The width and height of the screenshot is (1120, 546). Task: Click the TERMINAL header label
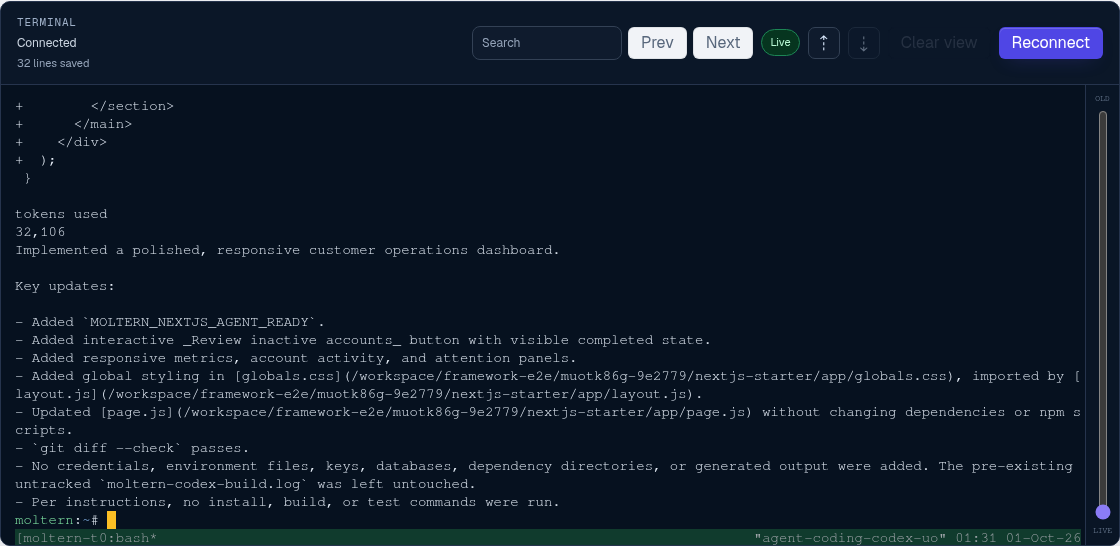coord(46,23)
